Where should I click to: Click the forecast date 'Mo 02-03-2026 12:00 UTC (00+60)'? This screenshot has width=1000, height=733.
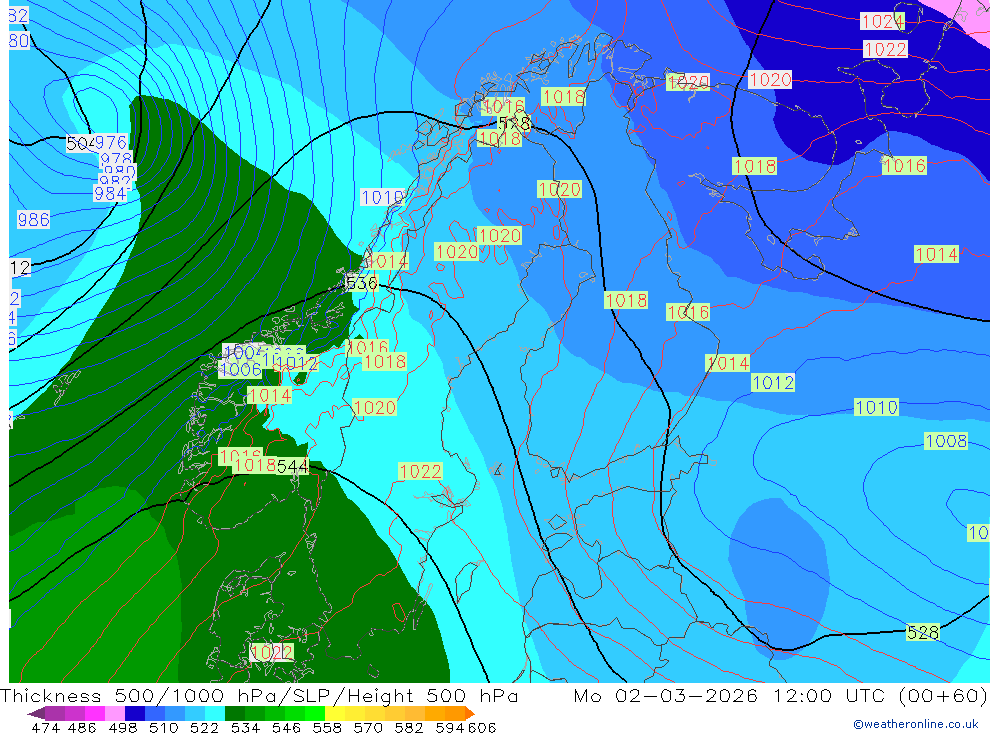[x=781, y=695]
